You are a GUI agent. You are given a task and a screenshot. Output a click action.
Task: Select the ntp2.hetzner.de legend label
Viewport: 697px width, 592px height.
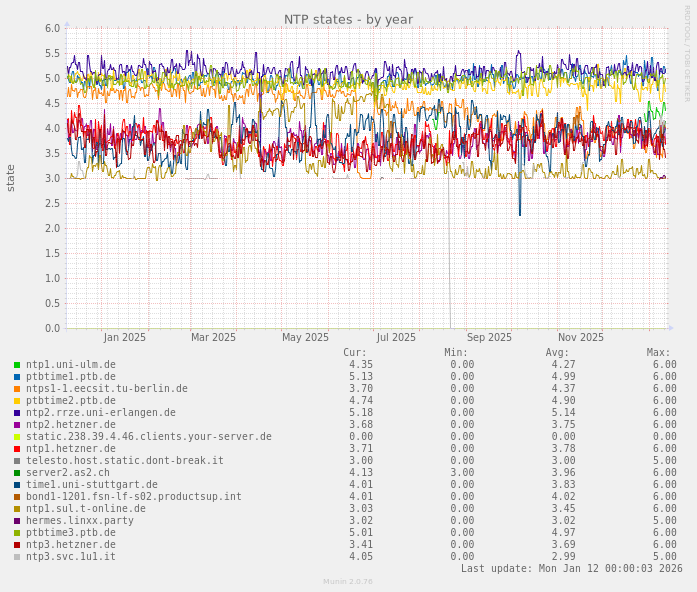70,425
